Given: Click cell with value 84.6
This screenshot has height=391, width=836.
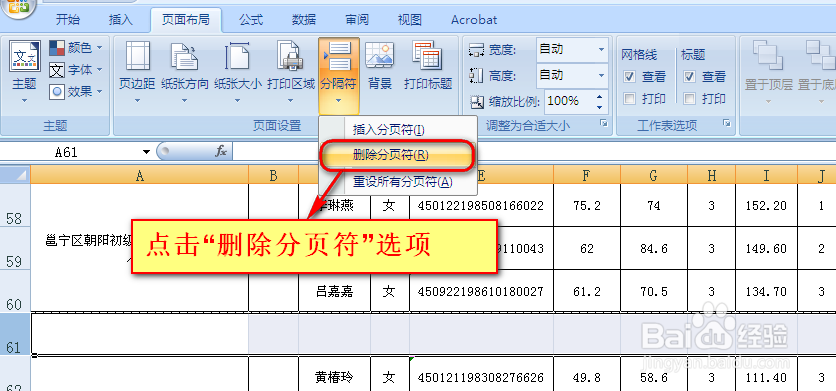Looking at the screenshot, I should point(654,249).
